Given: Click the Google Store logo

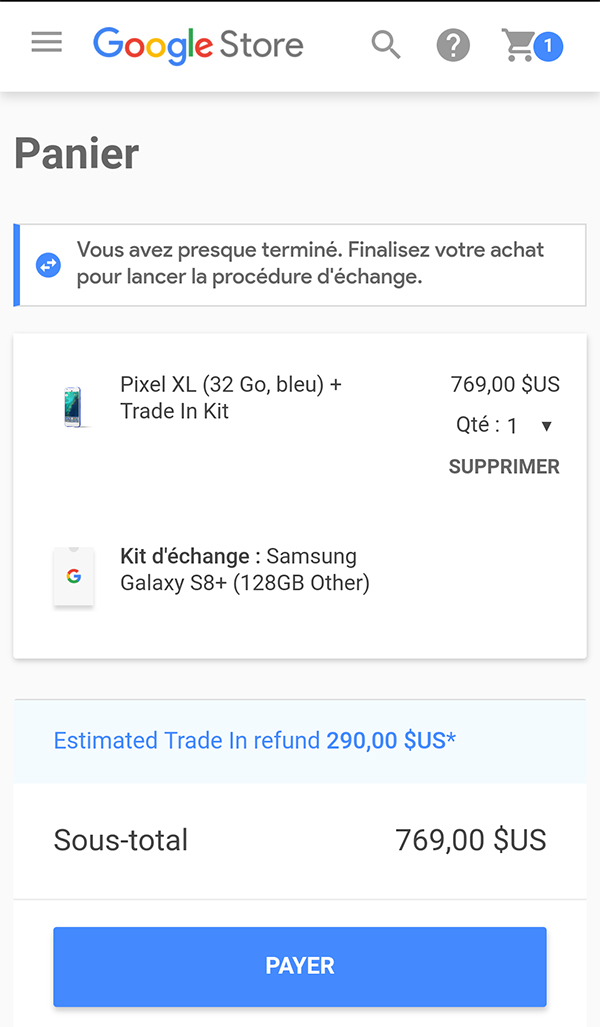Looking at the screenshot, I should [198, 45].
